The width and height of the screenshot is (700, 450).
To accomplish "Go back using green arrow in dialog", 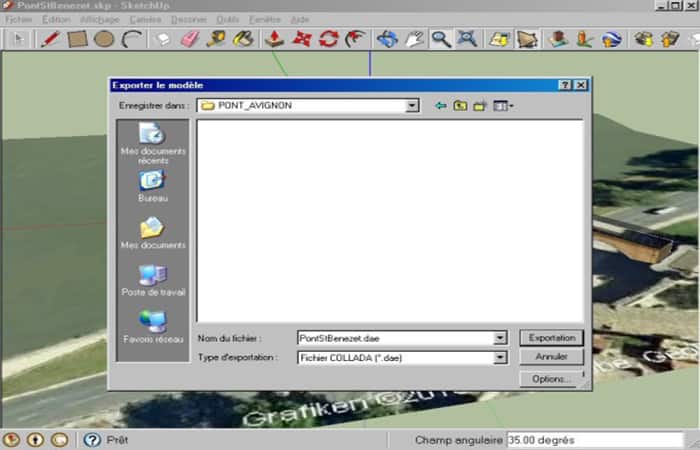I will click(441, 106).
